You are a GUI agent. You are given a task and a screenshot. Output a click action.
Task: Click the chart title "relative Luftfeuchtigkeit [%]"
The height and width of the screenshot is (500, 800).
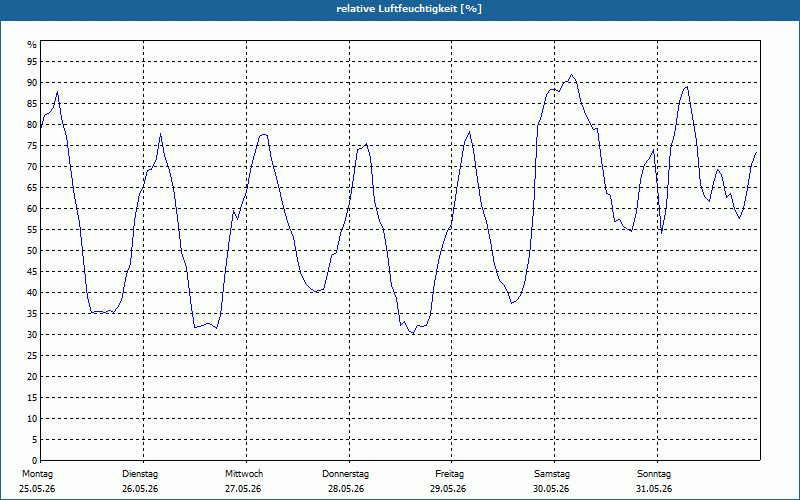tap(409, 9)
